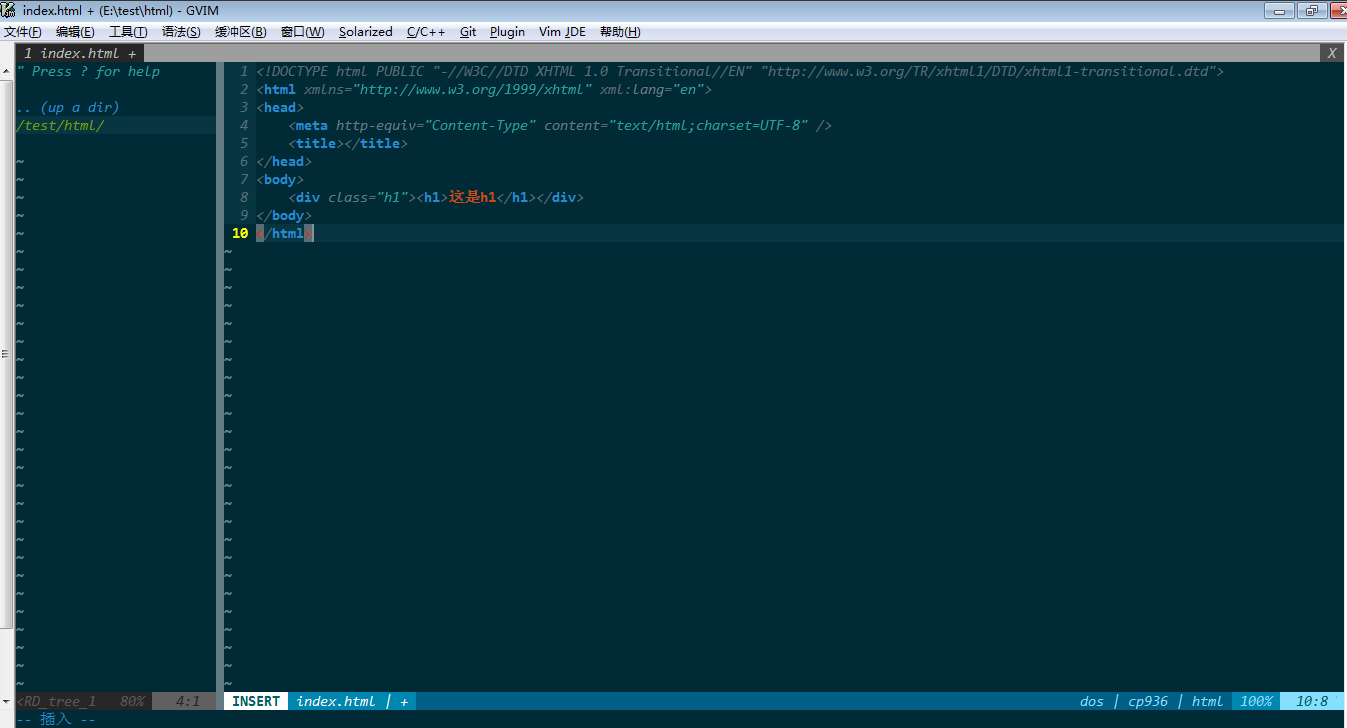Viewport: 1347px width, 728px height.
Task: Select the index.html tab in the tabline
Action: click(79, 53)
